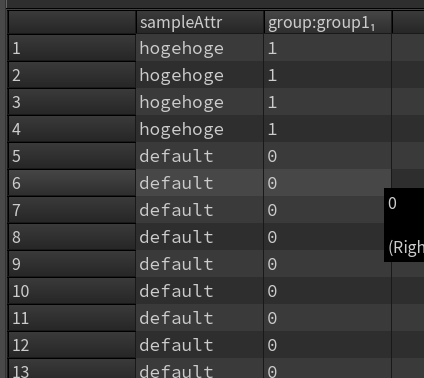This screenshot has height=378, width=424.
Task: Select row number 8 header
Action: coord(72,237)
